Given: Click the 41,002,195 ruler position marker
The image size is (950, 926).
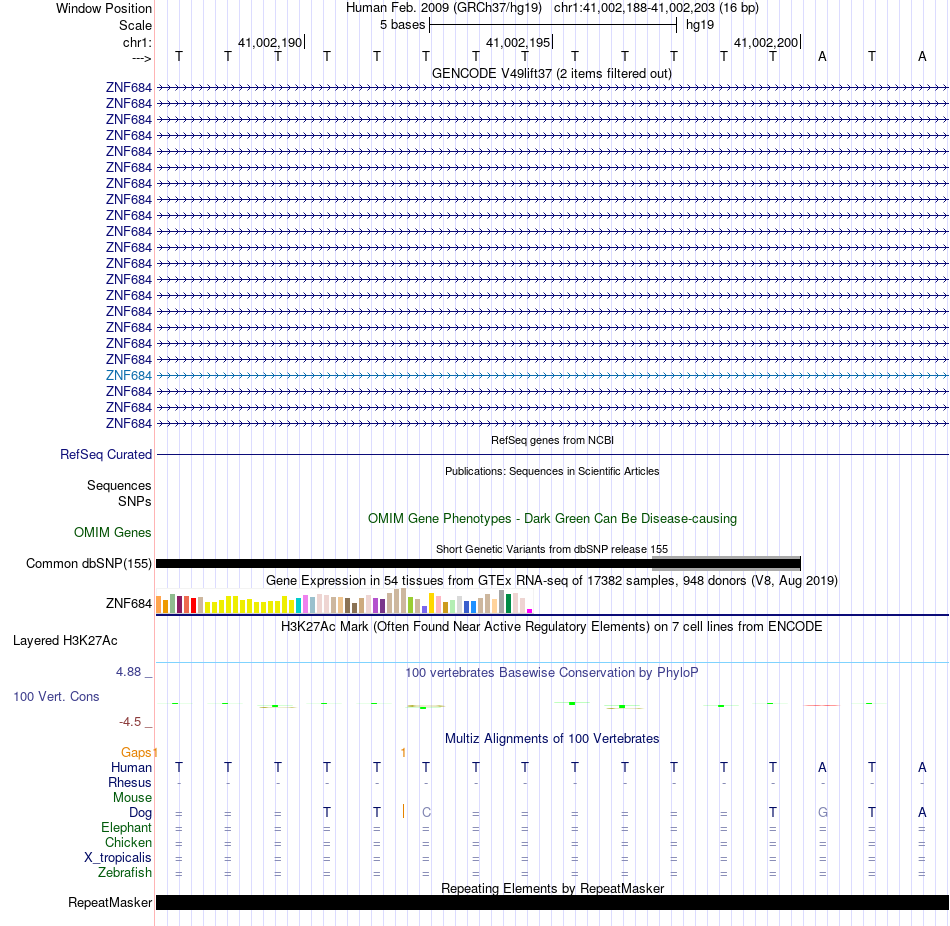Looking at the screenshot, I should click(x=519, y=42).
